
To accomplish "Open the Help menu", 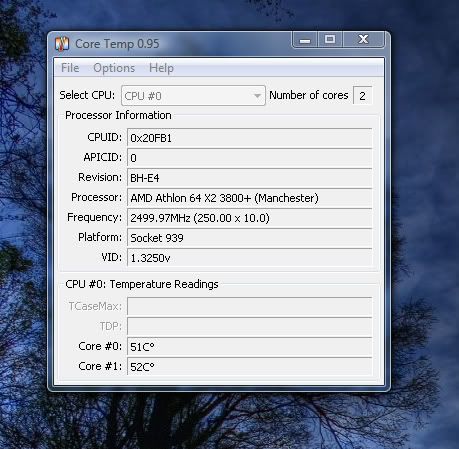I will (161, 68).
